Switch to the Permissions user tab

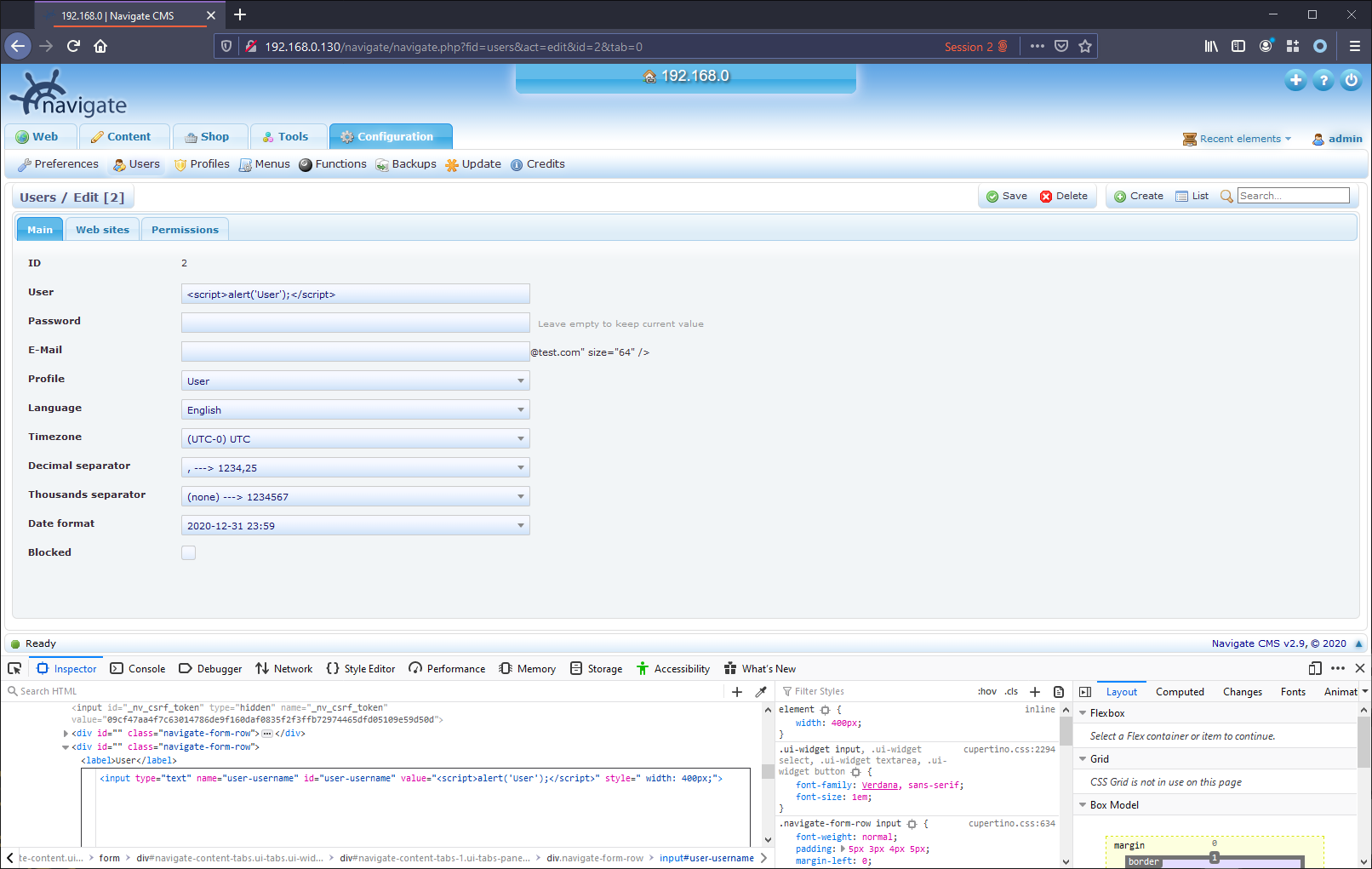[185, 229]
